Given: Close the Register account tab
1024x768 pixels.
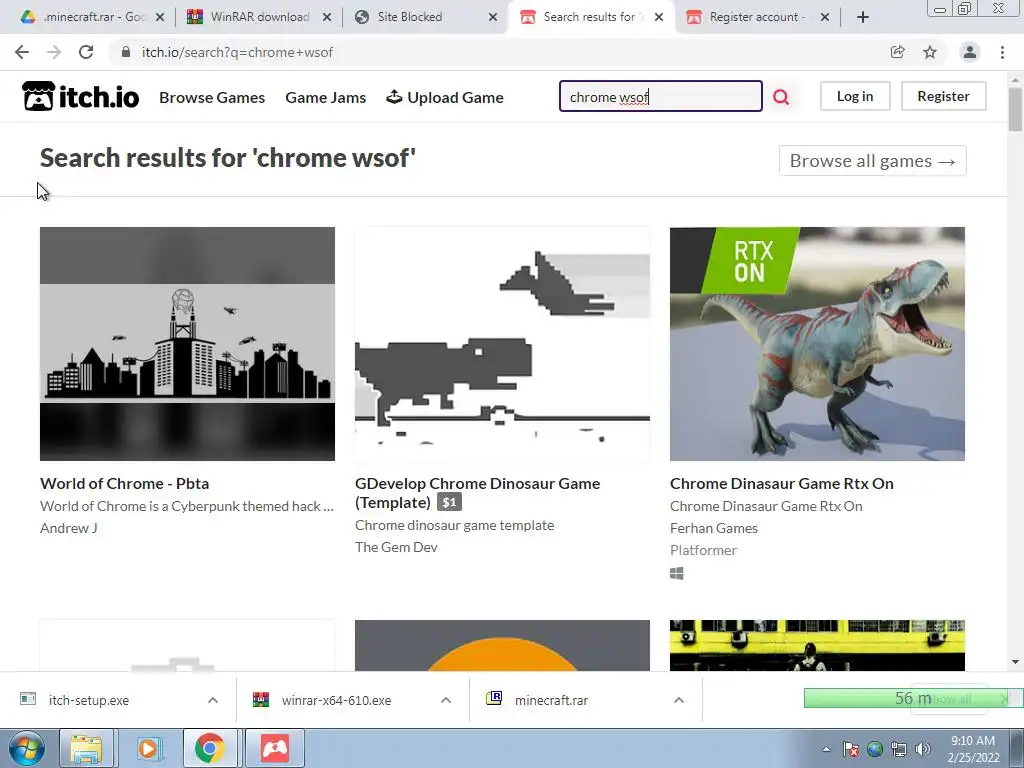Looking at the screenshot, I should click(825, 17).
